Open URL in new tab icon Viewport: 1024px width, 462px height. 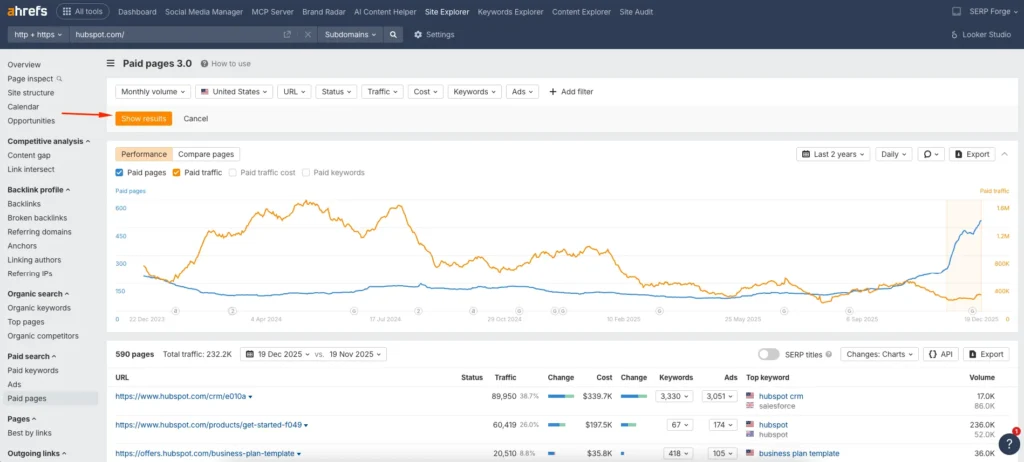[287, 34]
